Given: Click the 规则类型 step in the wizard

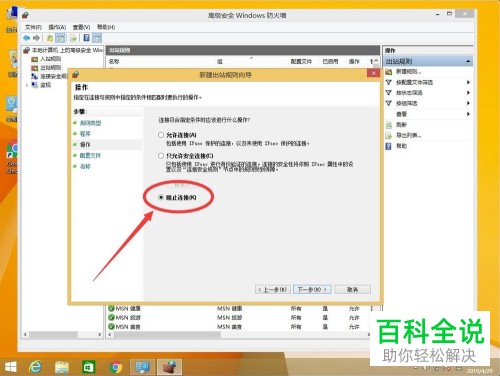Looking at the screenshot, I should pos(90,123).
